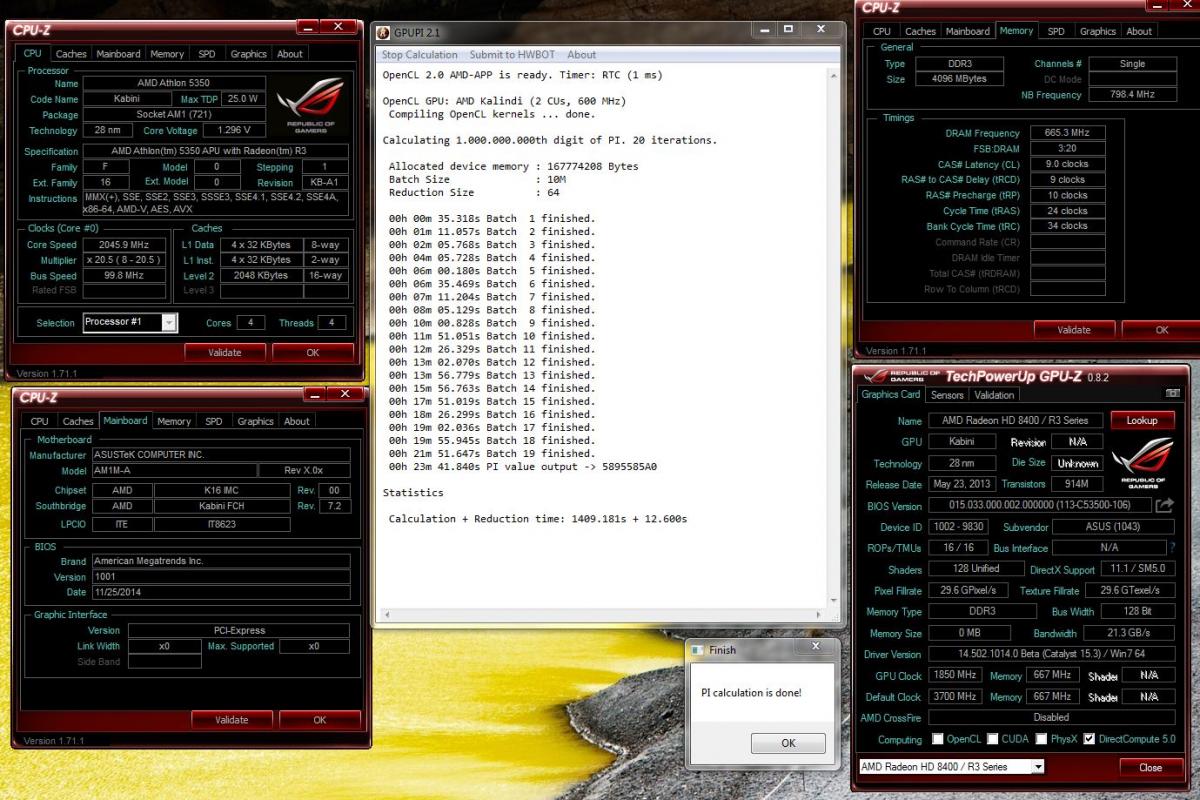Click Validate in the CPU-Z Mainboard window

(x=232, y=719)
